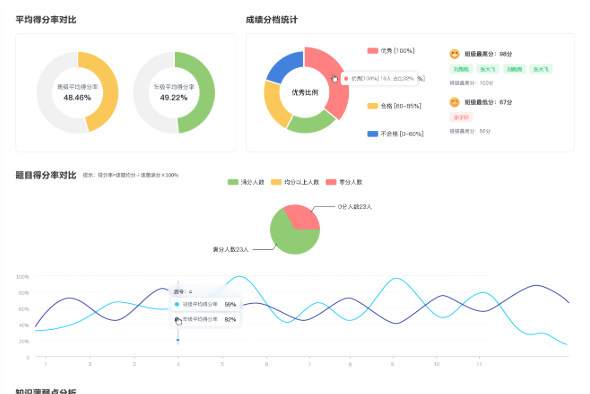Screen dimensions: 590x394
Task: Click the smiley face icon beside 班级最高分
Action: coord(455,54)
